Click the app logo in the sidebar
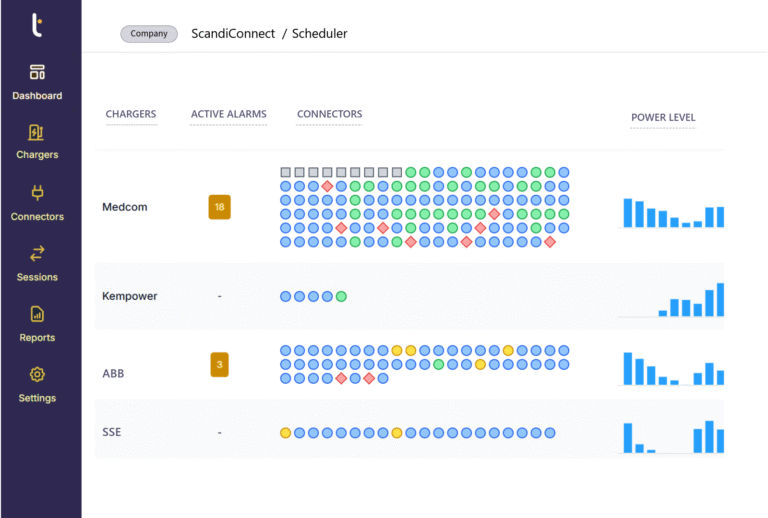The width and height of the screenshot is (768, 518). click(x=37, y=25)
